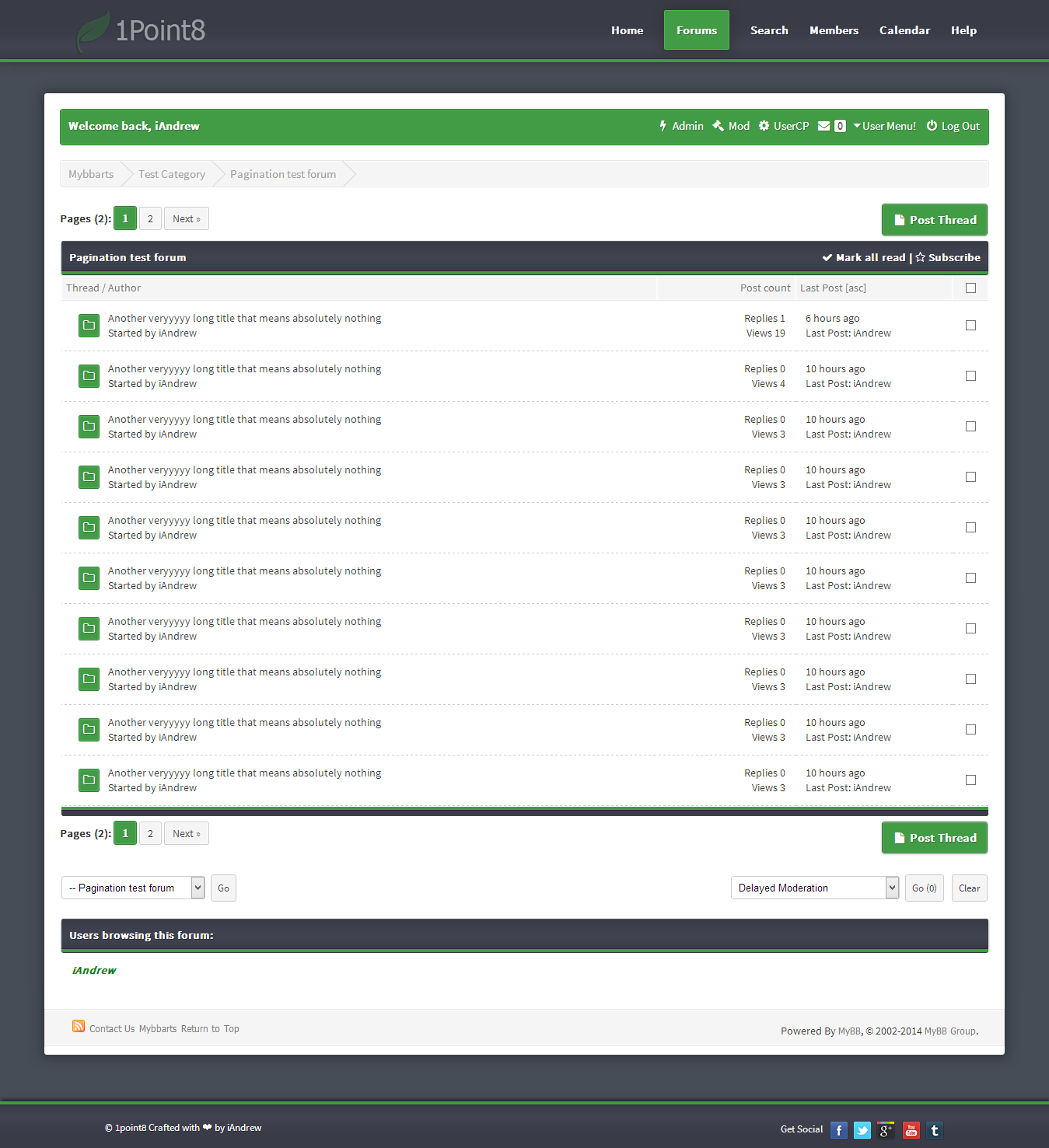1049x1148 pixels.
Task: Click the Contact Us footer link
Action: [x=112, y=1028]
